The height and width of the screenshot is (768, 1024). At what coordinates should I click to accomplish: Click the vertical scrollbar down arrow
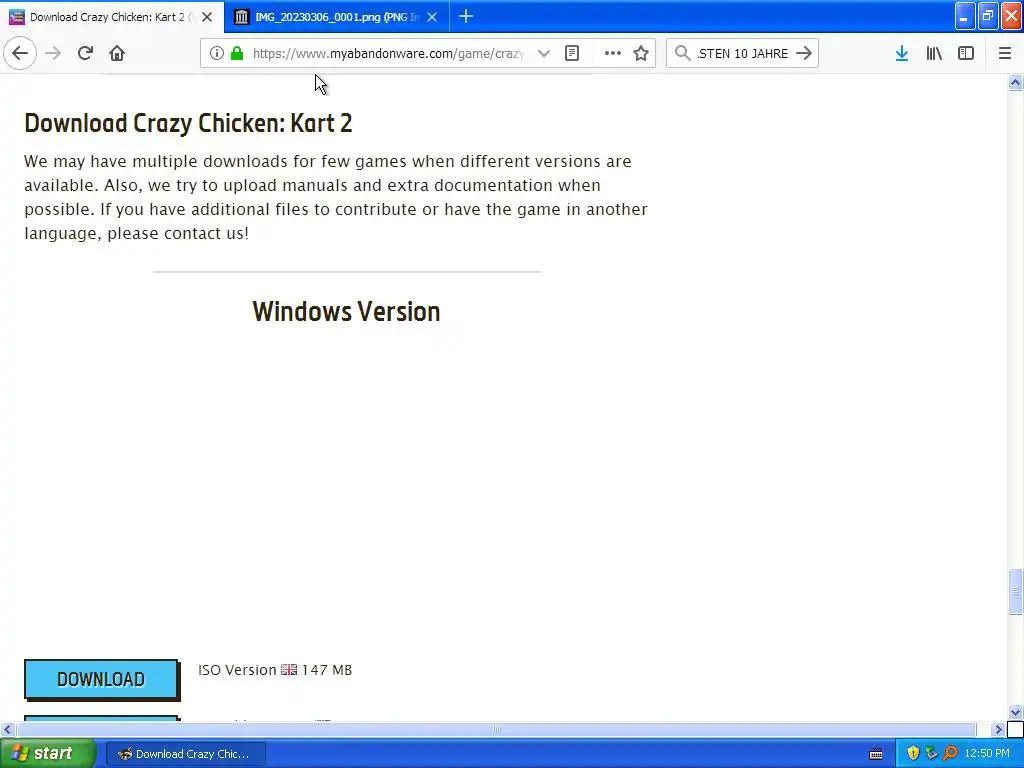1016,712
